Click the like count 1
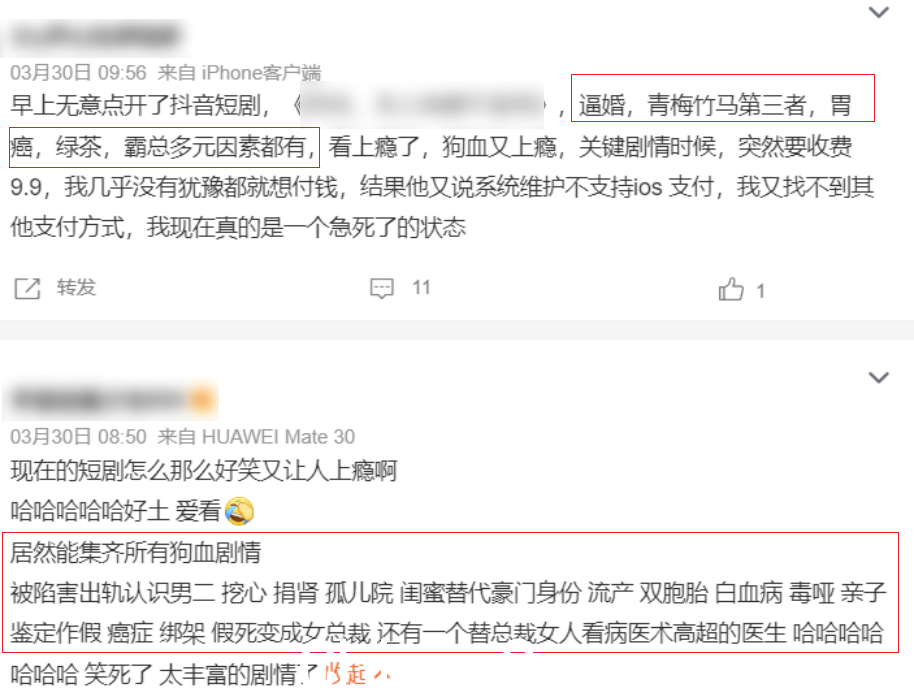The height and width of the screenshot is (698, 914). 761,291
